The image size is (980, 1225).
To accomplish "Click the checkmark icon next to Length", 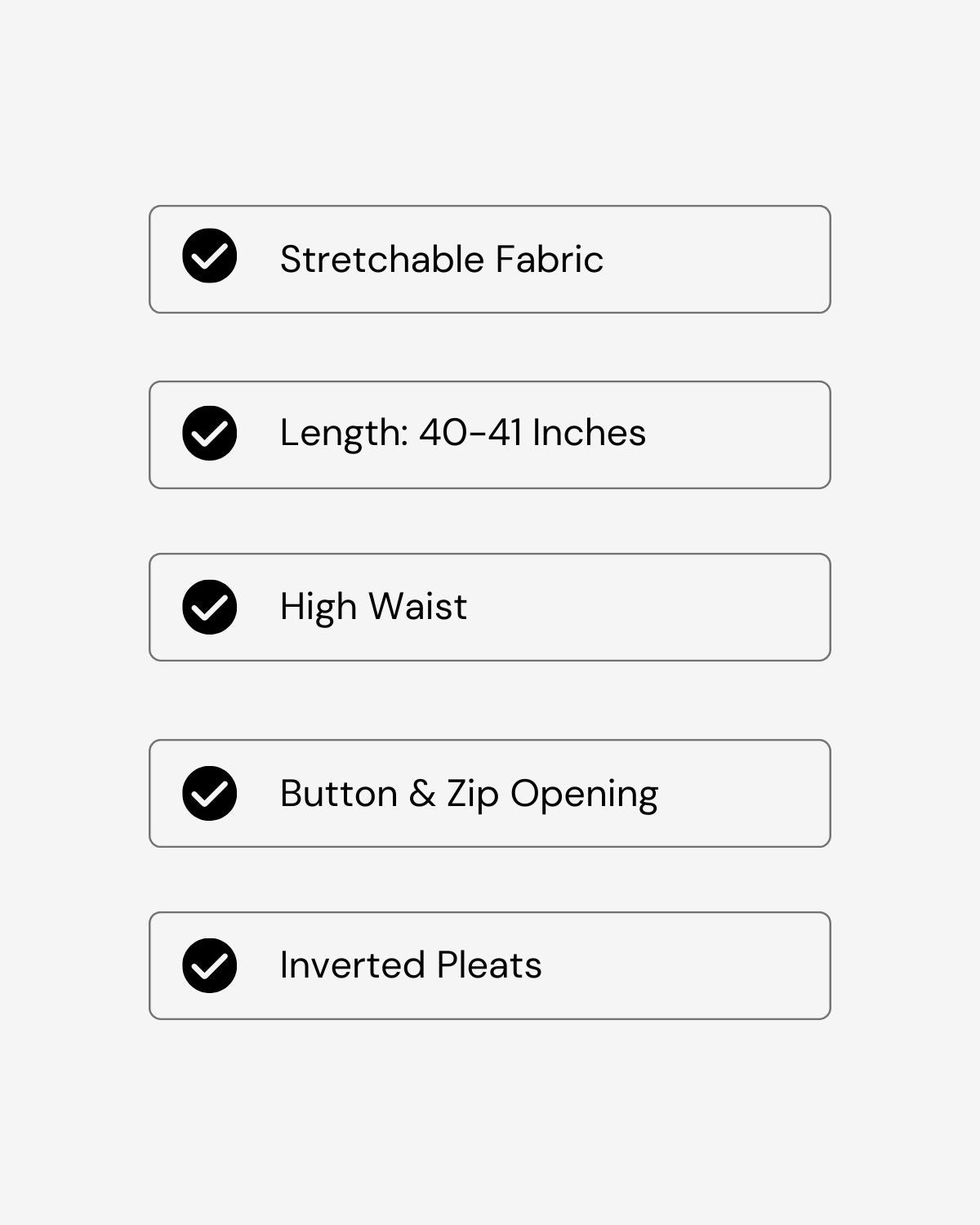I will (210, 433).
